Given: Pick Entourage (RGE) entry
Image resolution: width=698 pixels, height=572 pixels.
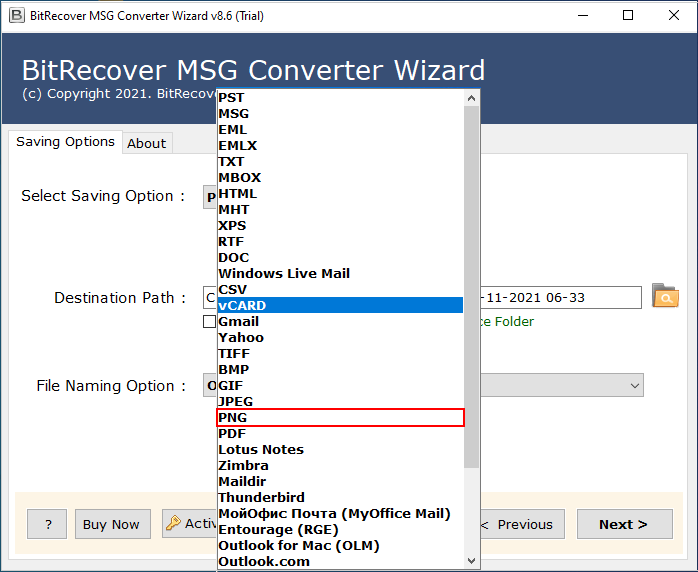Looking at the screenshot, I should click(x=340, y=529).
